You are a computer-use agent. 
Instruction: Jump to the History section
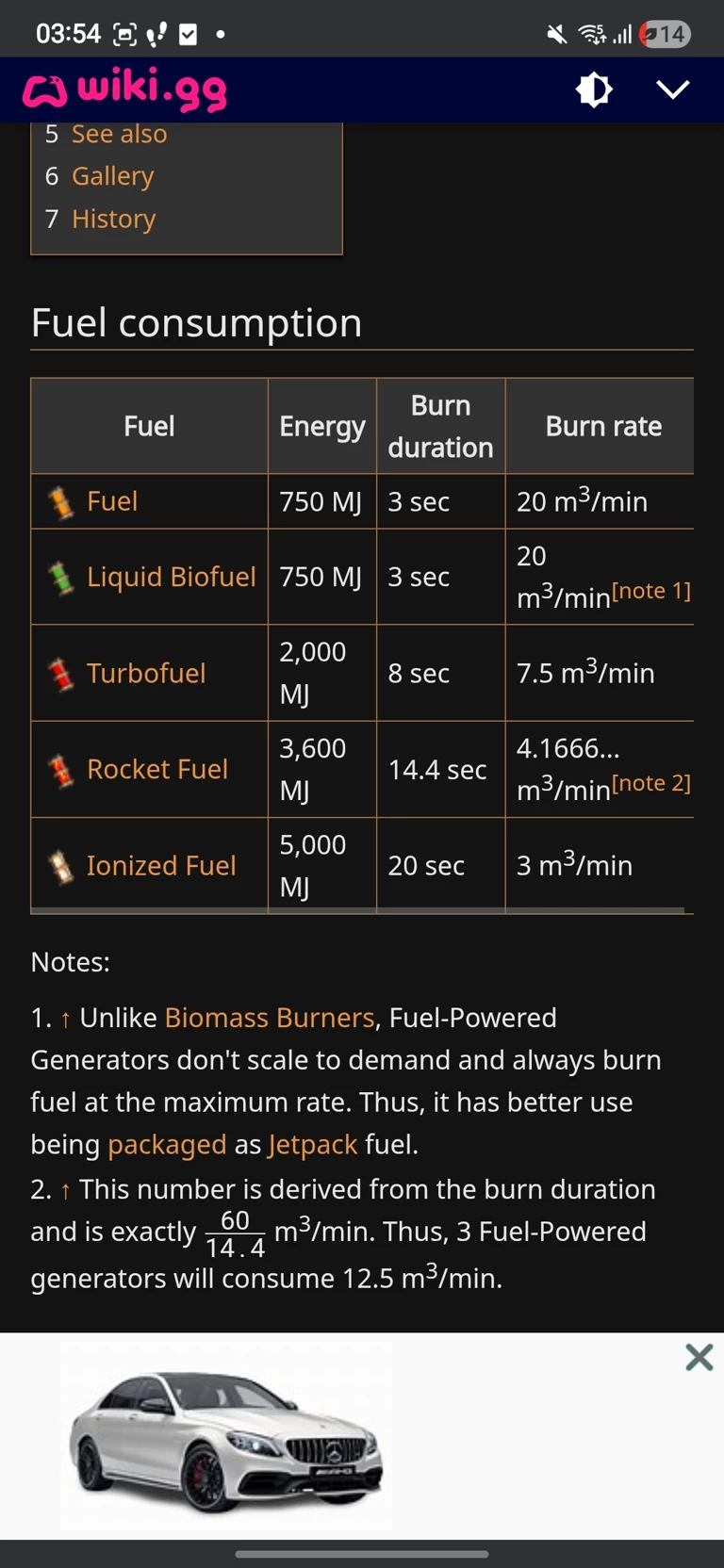pyautogui.click(x=113, y=219)
